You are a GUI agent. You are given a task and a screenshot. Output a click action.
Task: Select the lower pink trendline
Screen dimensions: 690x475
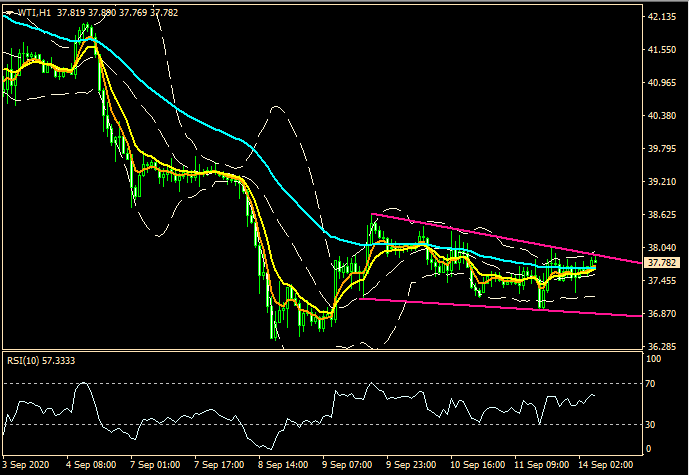[500, 306]
